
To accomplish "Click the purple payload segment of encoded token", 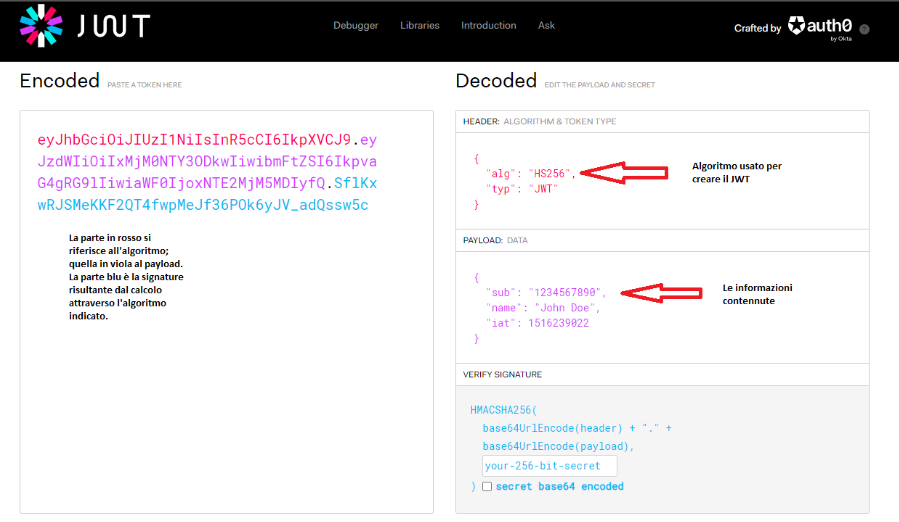I will pos(207,161).
